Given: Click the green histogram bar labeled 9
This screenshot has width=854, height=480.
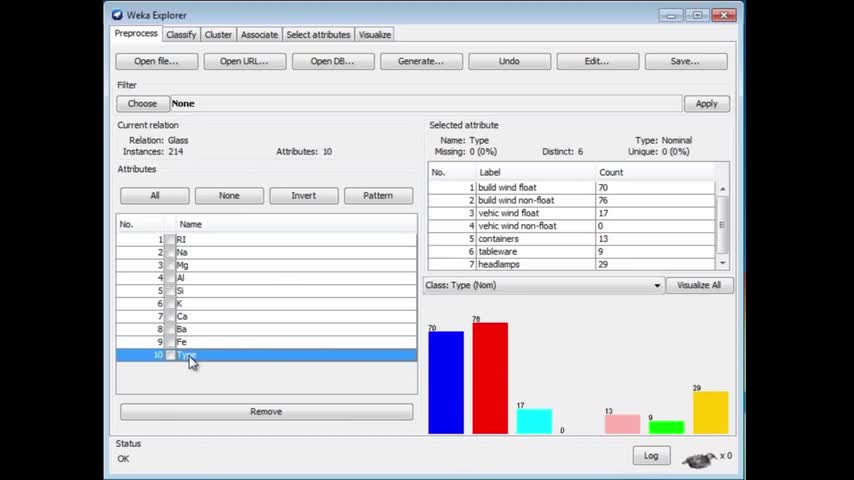Looking at the screenshot, I should [666, 427].
